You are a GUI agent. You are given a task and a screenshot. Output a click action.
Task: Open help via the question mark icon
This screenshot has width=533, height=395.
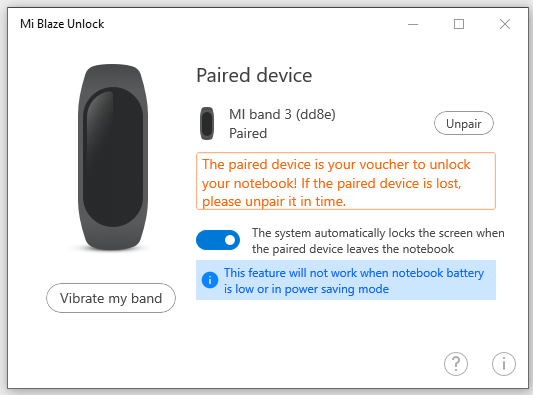pyautogui.click(x=455, y=364)
